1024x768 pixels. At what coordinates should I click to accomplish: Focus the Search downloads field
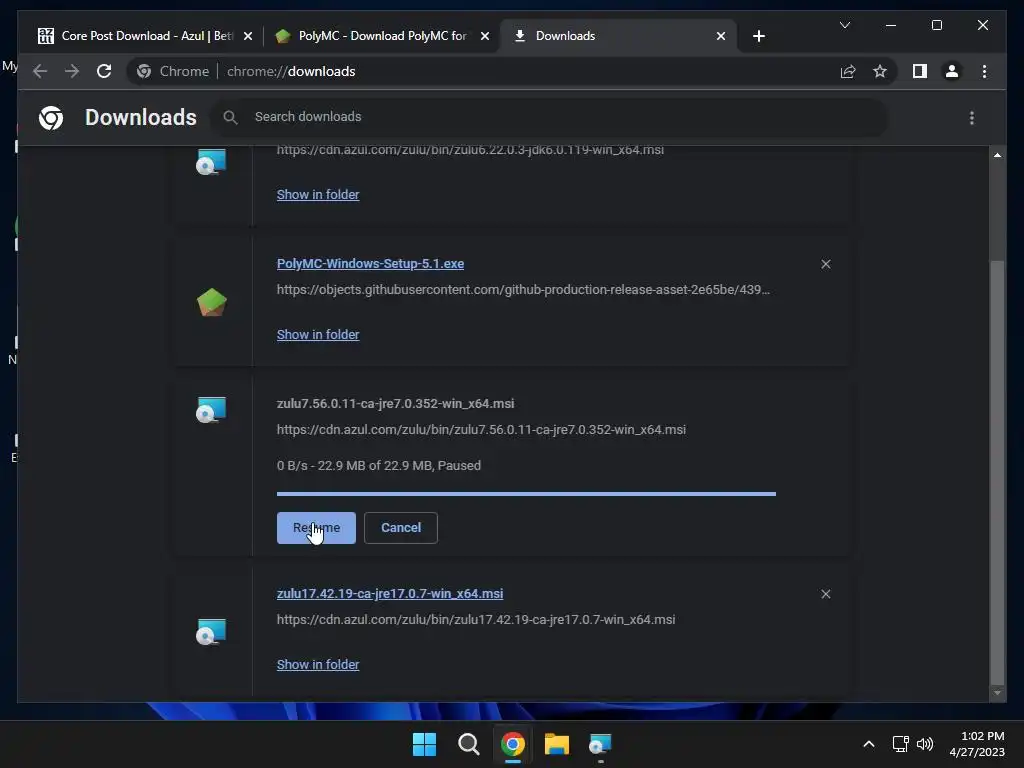coord(551,117)
